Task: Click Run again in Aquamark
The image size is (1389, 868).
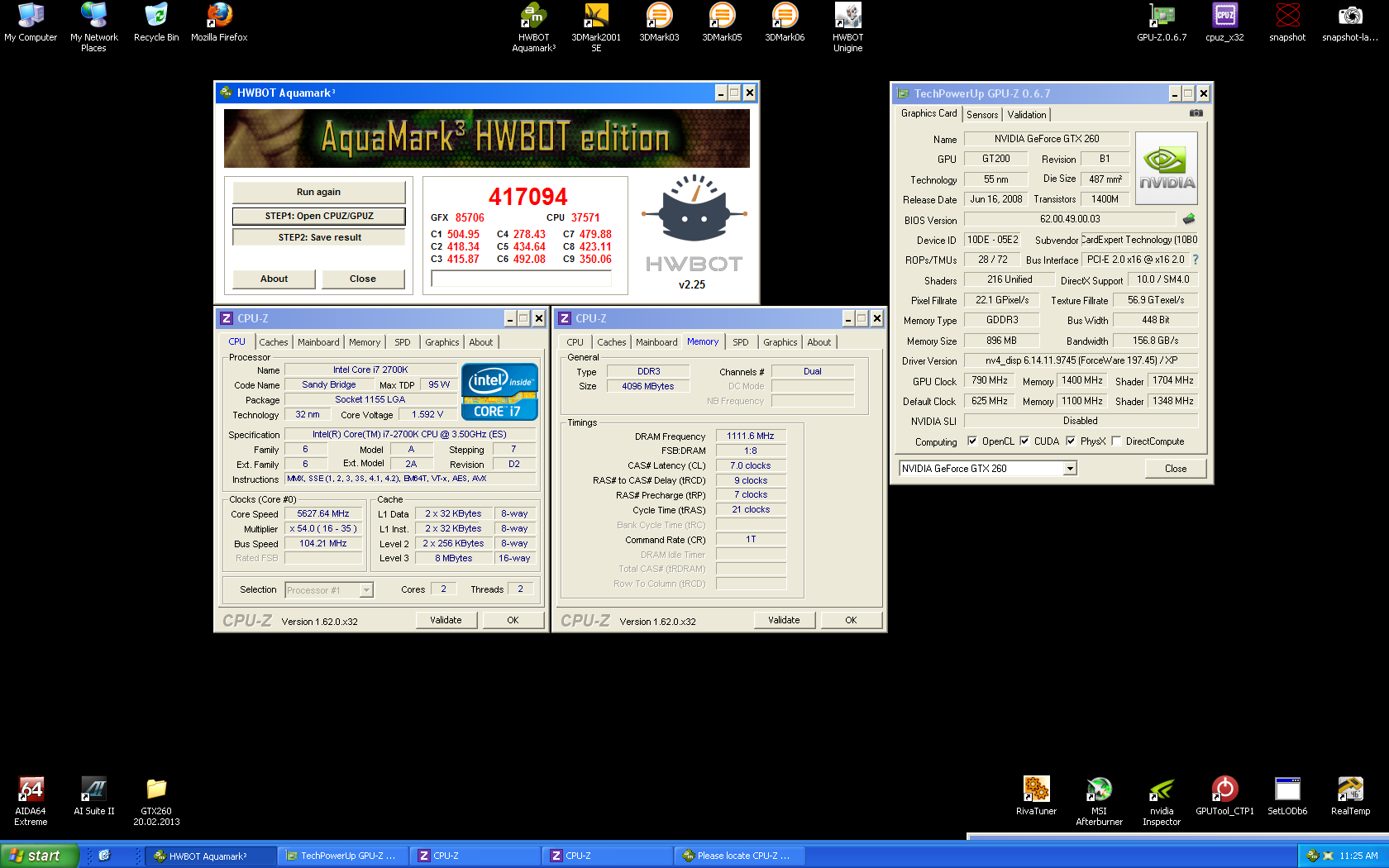Action: pos(319,192)
